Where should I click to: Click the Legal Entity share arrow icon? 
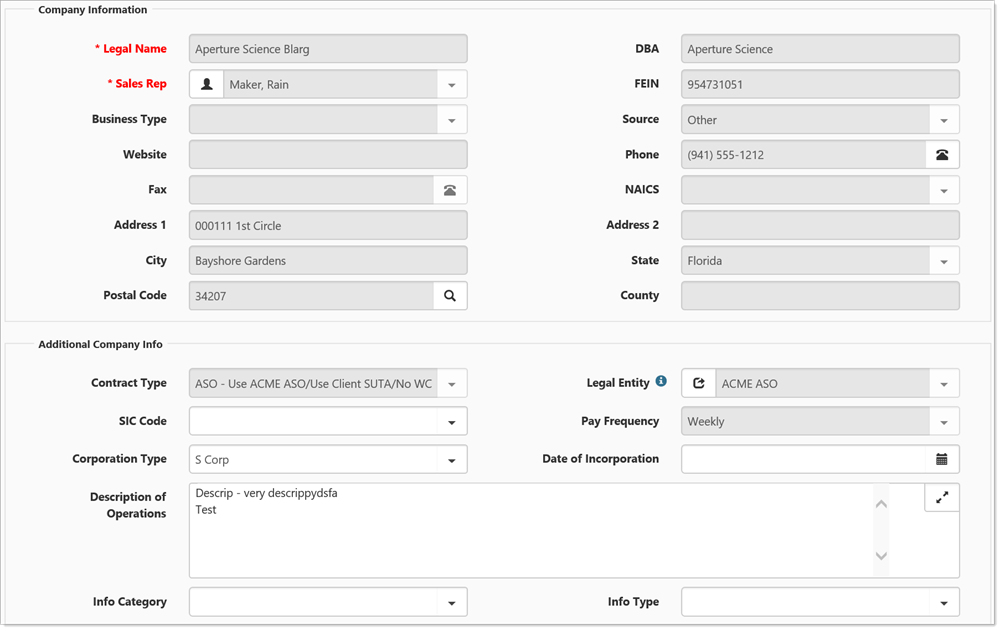coord(698,383)
